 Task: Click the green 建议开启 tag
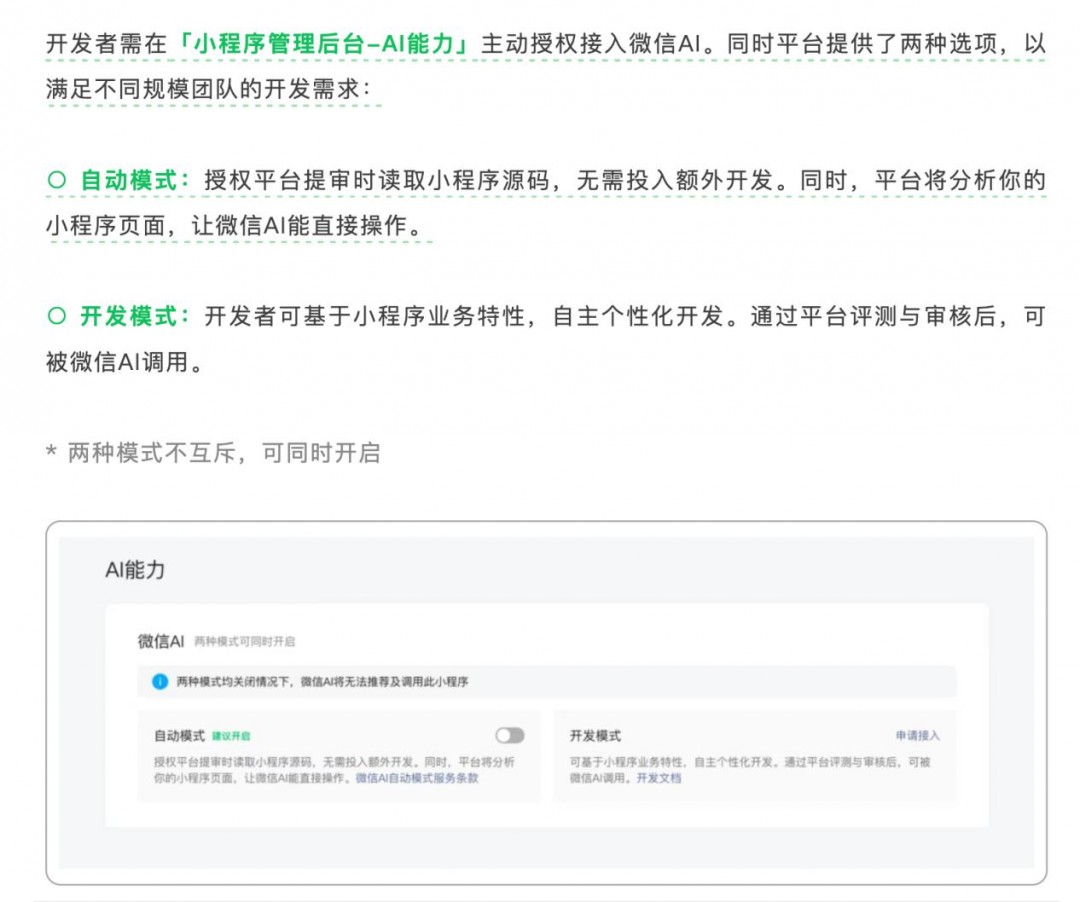click(x=231, y=736)
